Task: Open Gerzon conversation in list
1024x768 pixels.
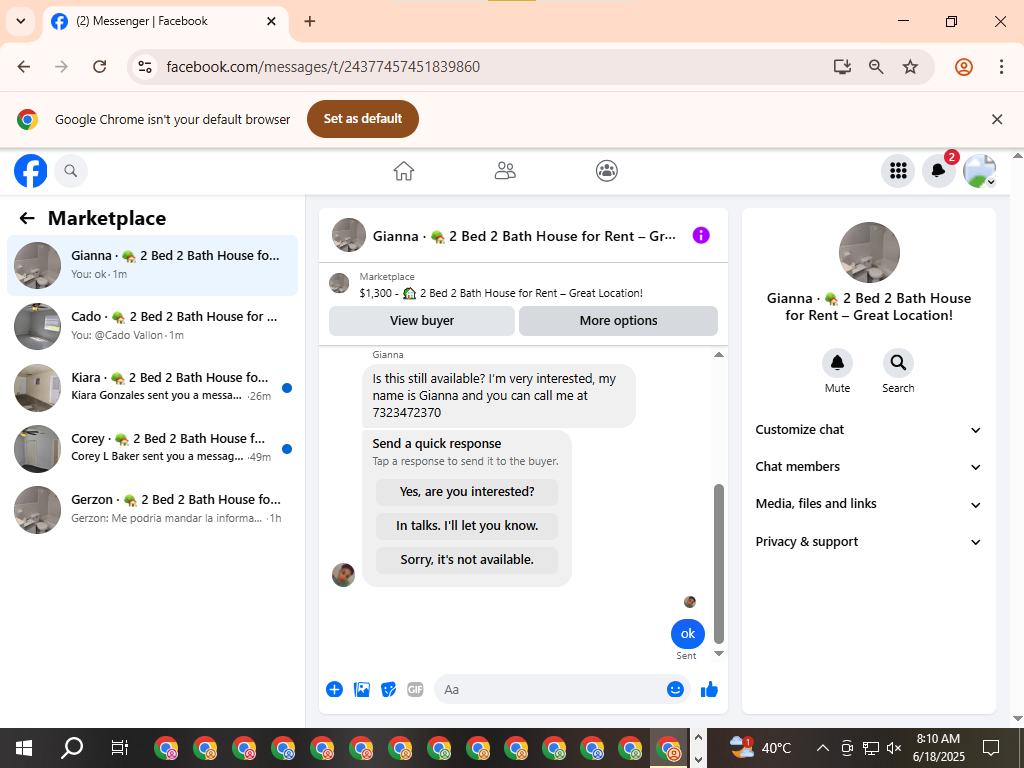Action: [152, 509]
